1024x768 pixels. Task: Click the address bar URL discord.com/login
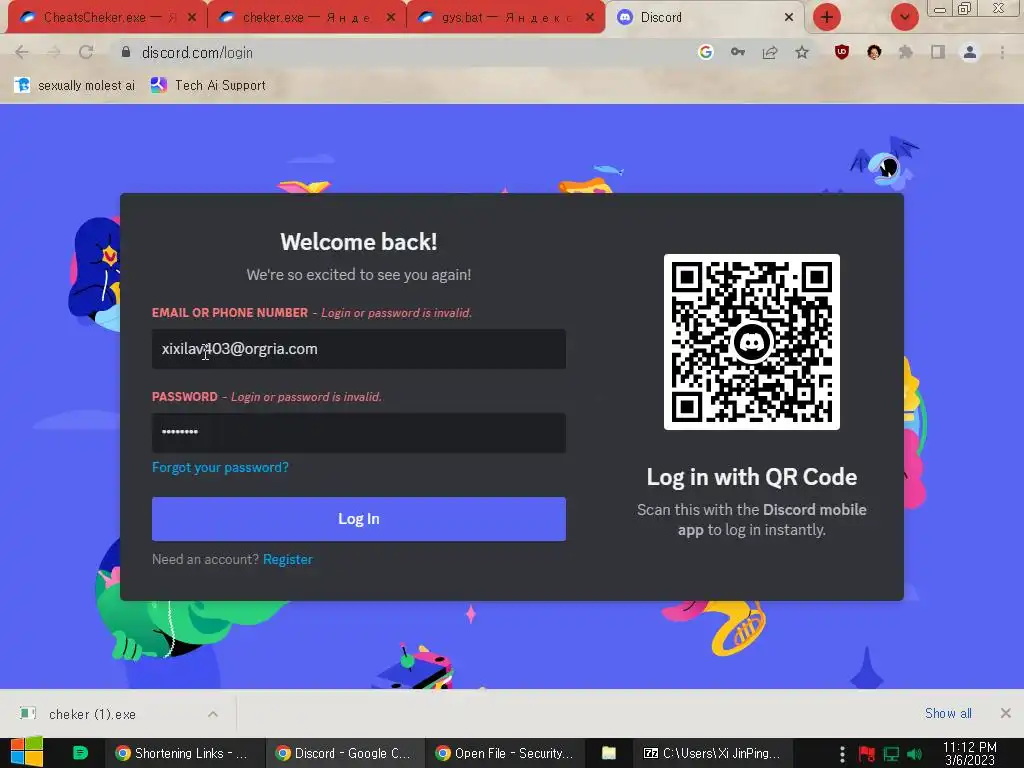tap(197, 52)
